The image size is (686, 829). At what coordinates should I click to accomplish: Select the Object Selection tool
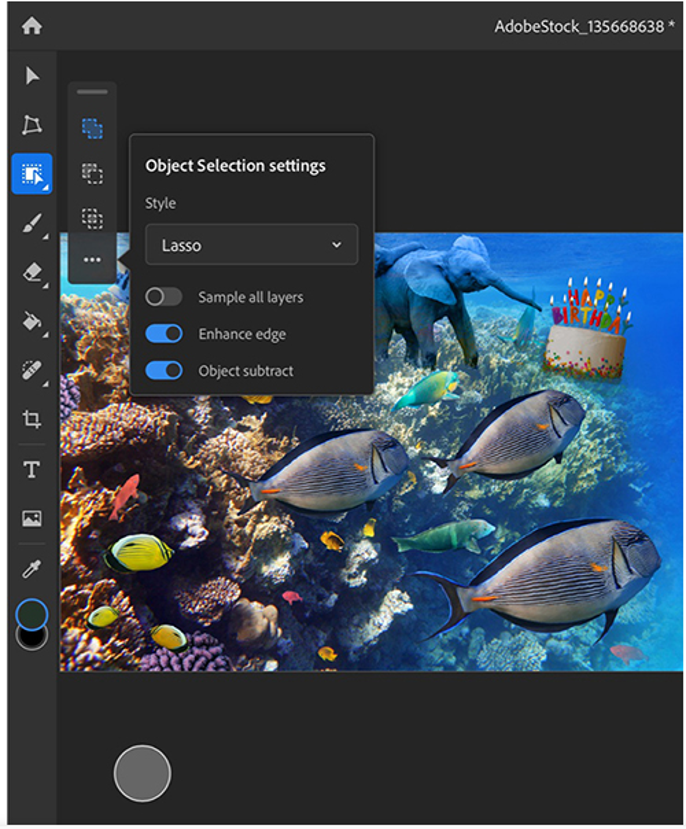[x=32, y=174]
